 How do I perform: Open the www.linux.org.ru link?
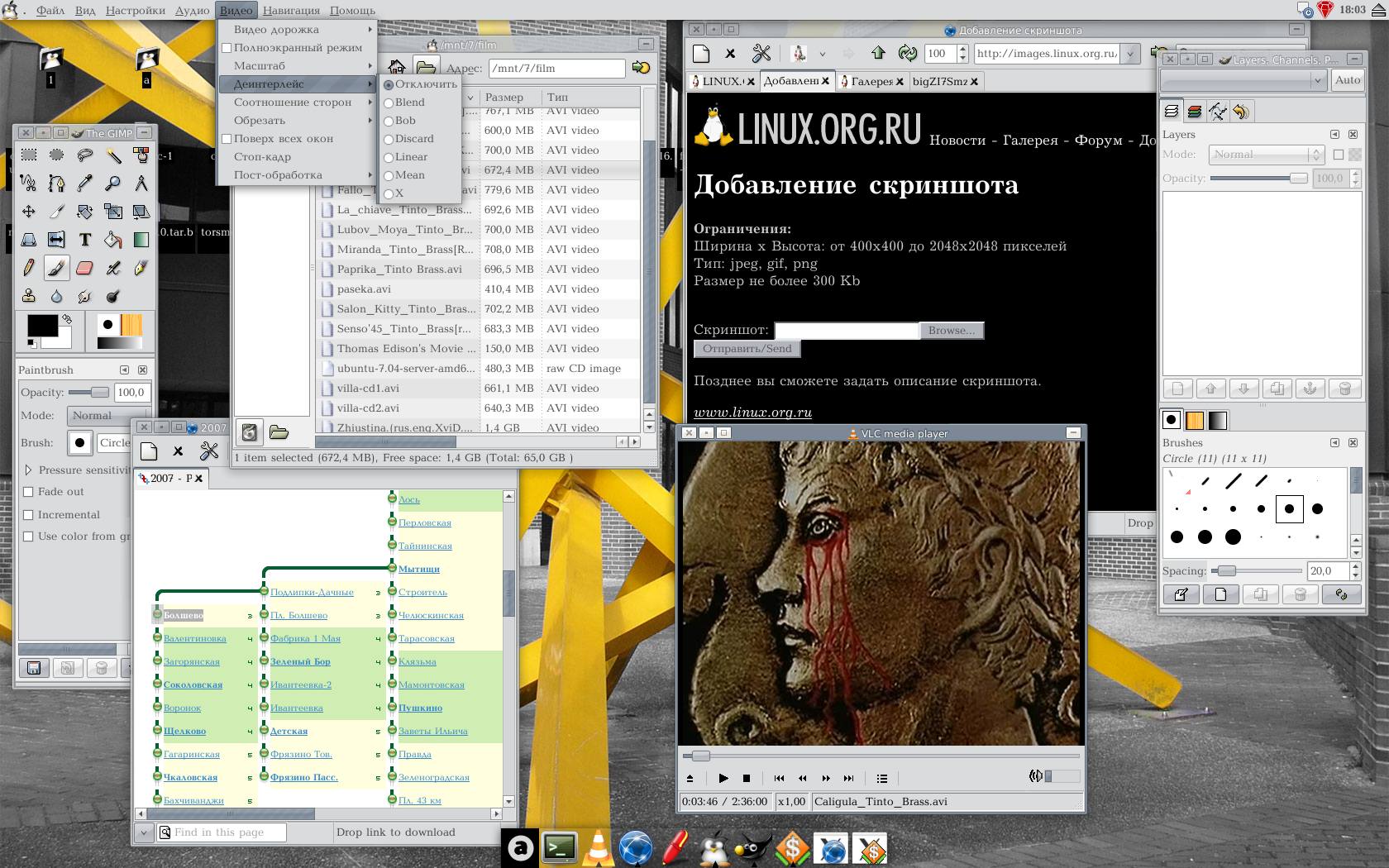pyautogui.click(x=752, y=413)
